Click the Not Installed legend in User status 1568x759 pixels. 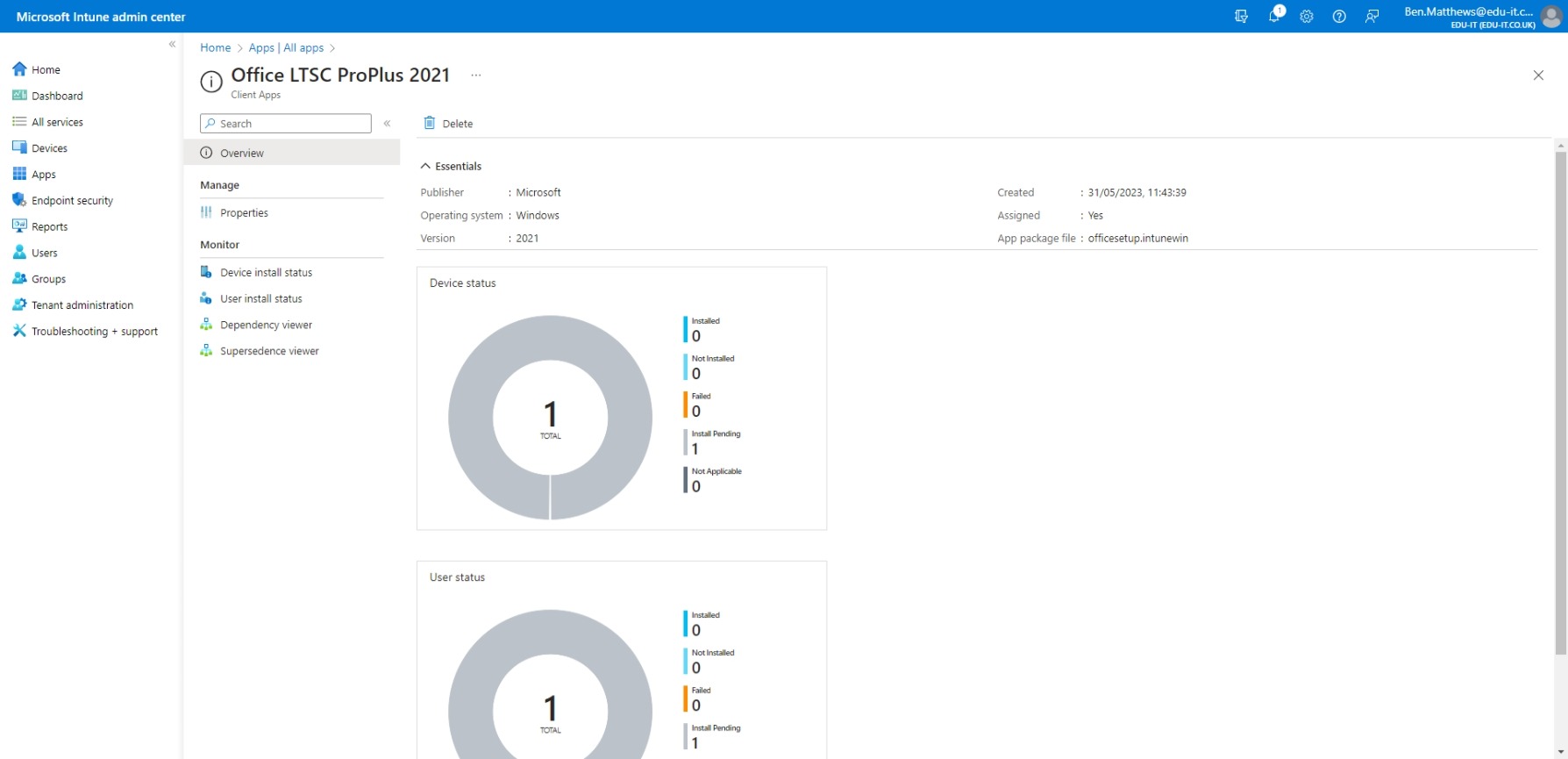tap(713, 653)
